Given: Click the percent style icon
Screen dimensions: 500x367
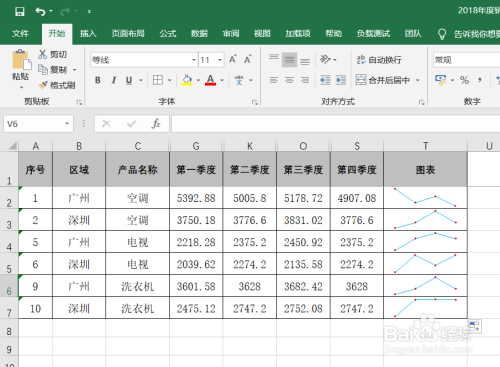Looking at the screenshot, I should [464, 80].
